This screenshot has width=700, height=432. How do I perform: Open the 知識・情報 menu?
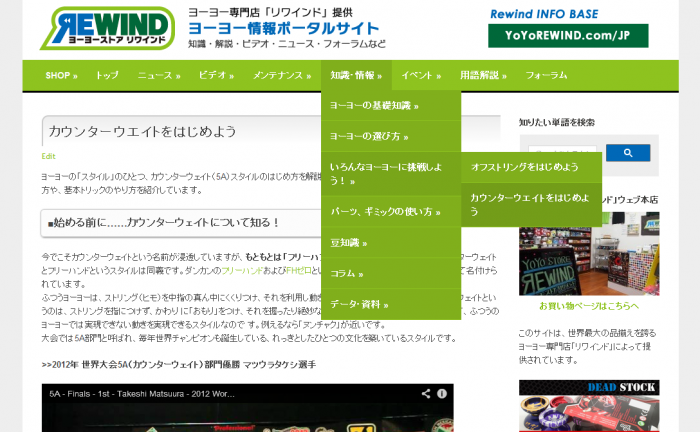(356, 75)
